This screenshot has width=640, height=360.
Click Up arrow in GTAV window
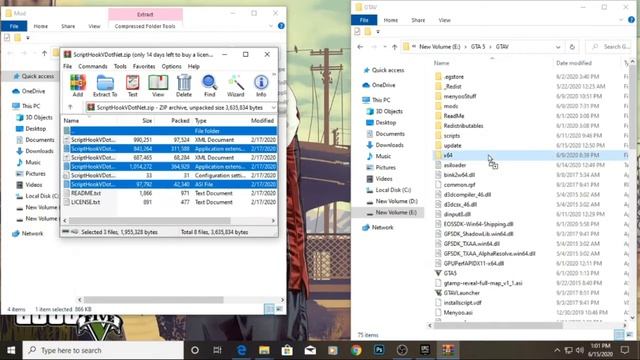coord(394,47)
